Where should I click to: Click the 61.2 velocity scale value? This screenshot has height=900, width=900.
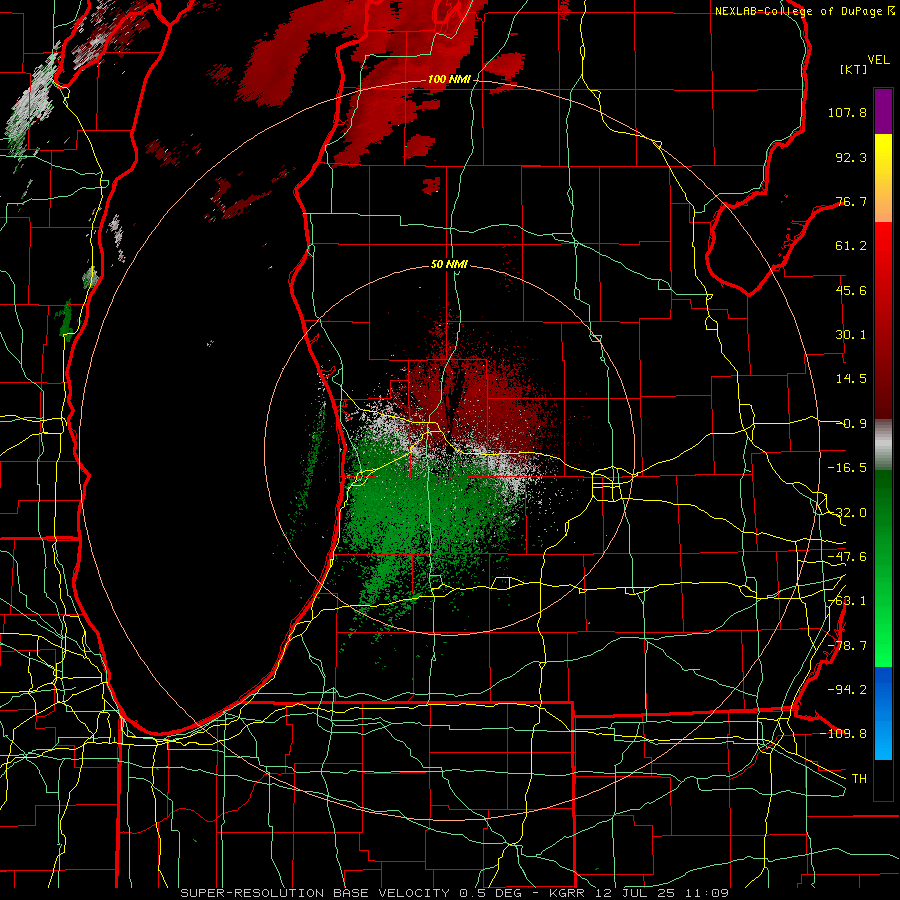pos(851,246)
